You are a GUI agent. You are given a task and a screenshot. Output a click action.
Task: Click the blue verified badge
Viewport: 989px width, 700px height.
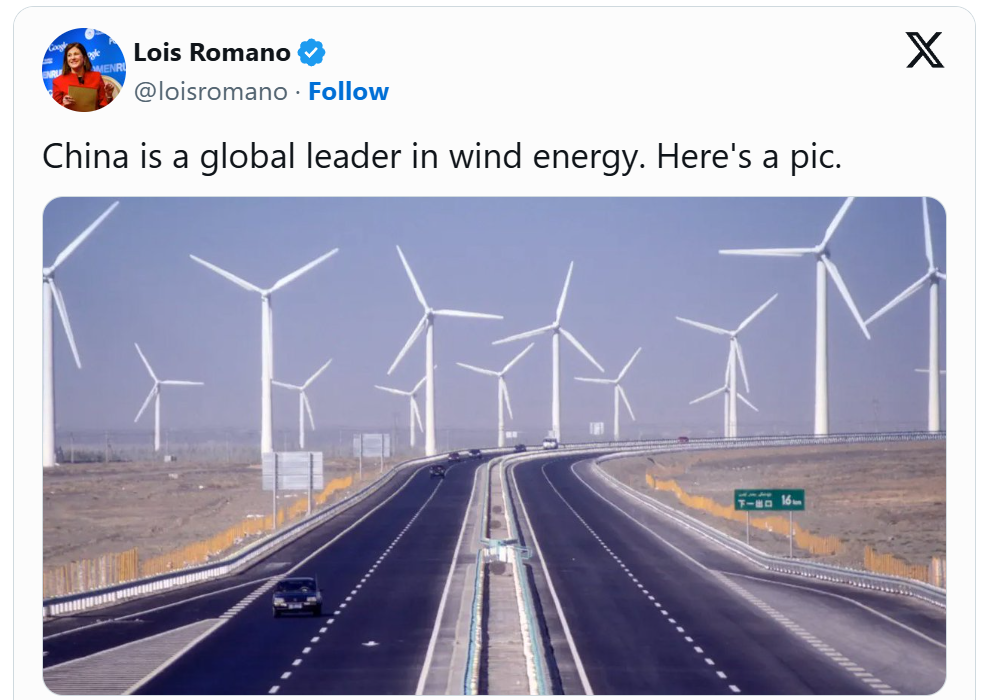coord(312,52)
